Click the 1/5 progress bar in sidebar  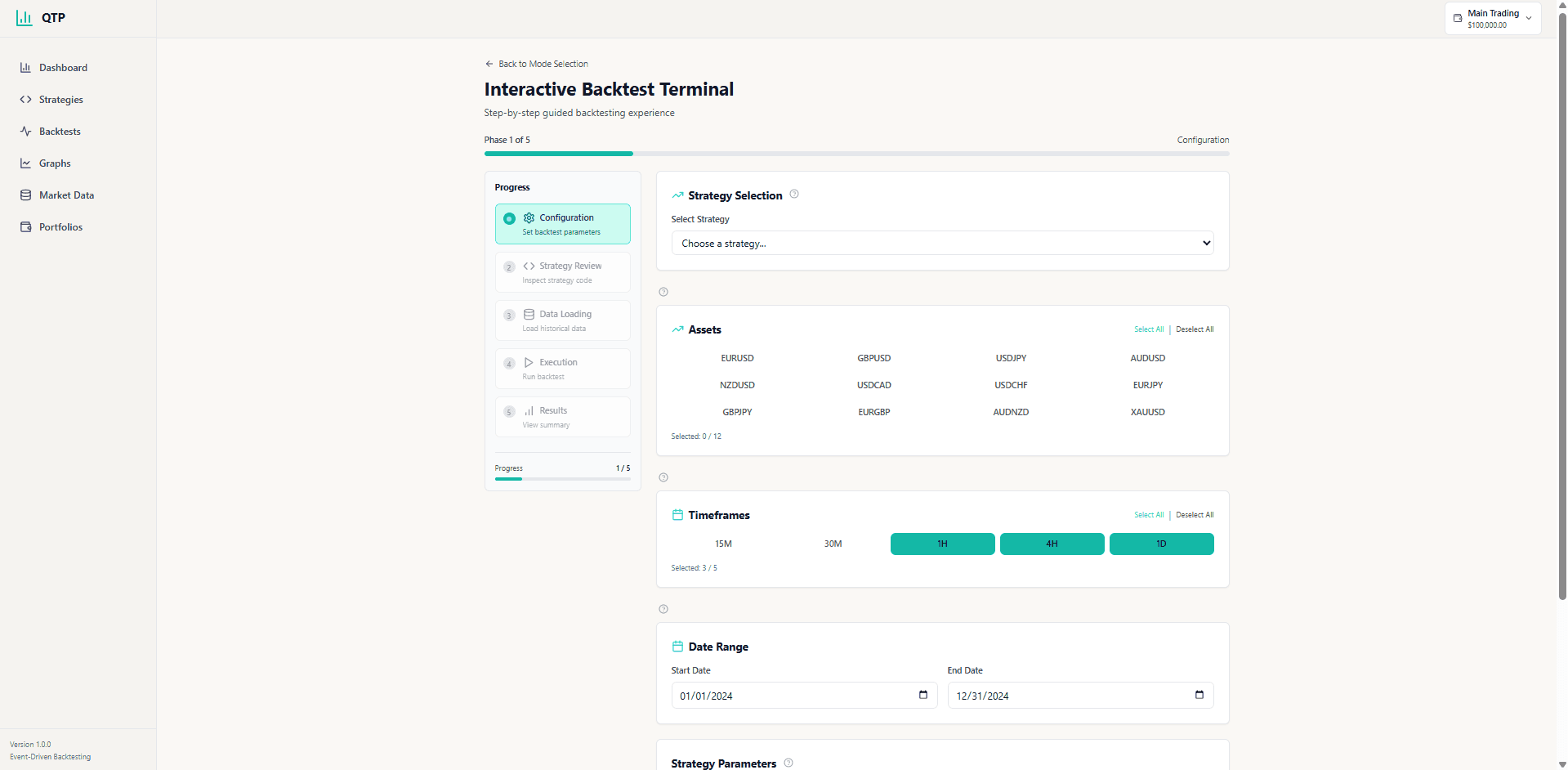562,479
